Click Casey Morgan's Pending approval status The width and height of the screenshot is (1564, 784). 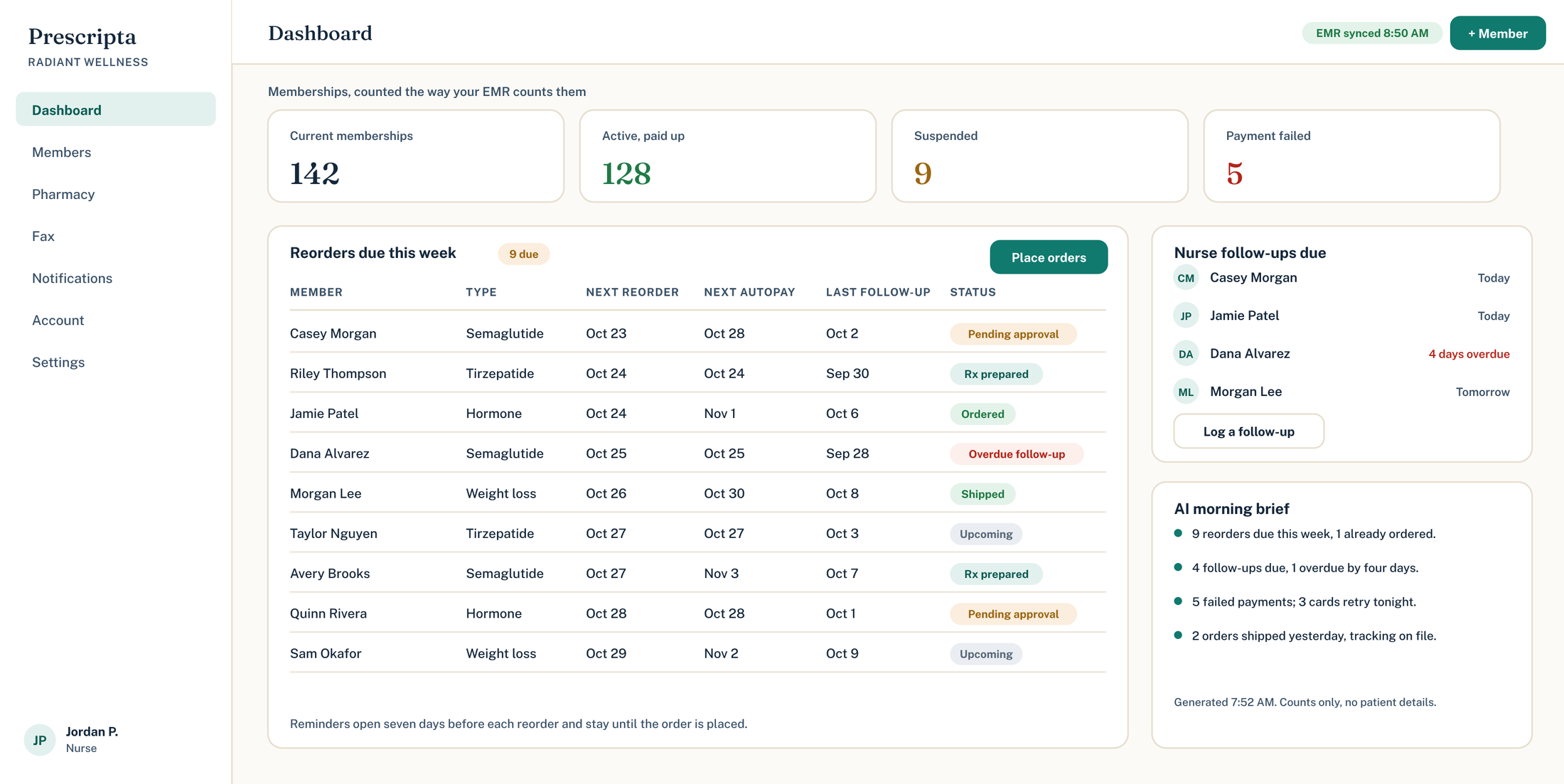click(x=1013, y=333)
